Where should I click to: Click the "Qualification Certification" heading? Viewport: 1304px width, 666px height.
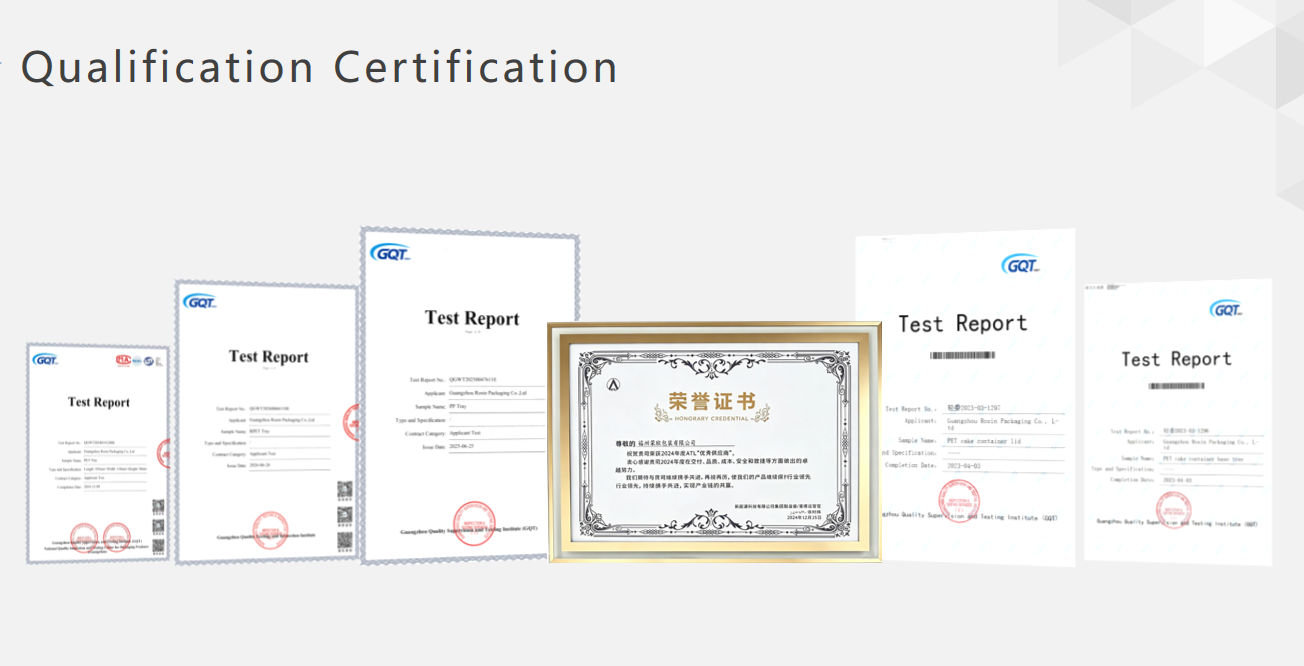click(319, 67)
